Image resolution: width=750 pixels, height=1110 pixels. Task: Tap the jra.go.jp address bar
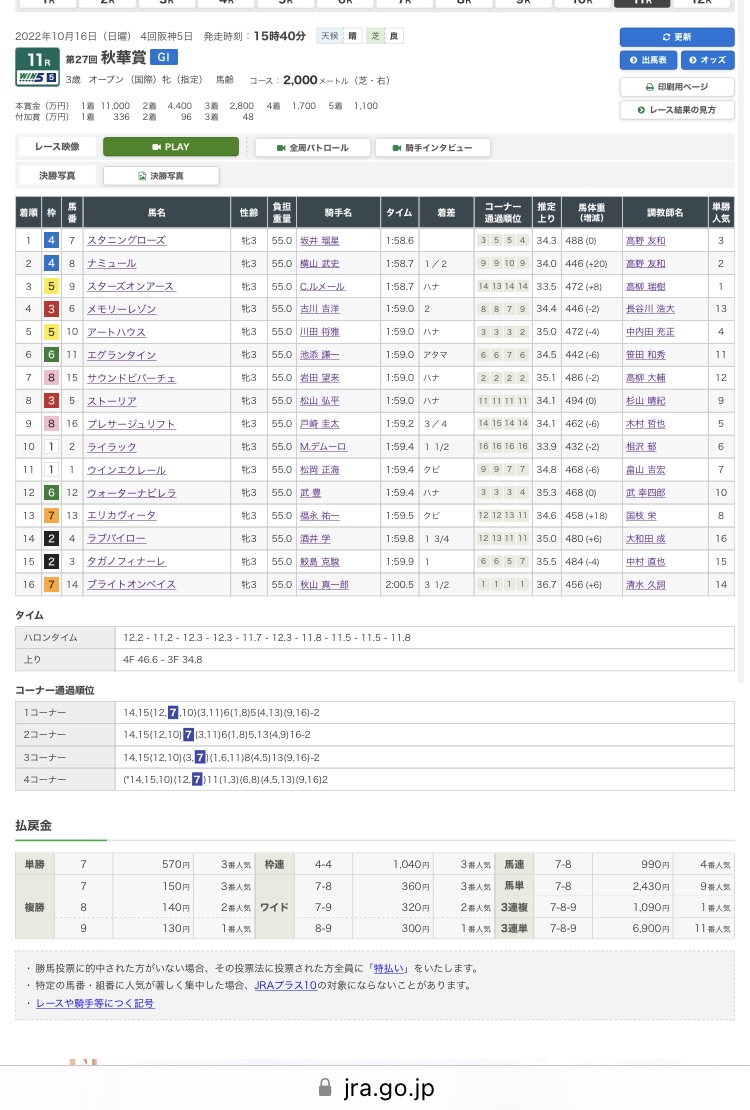[375, 1087]
